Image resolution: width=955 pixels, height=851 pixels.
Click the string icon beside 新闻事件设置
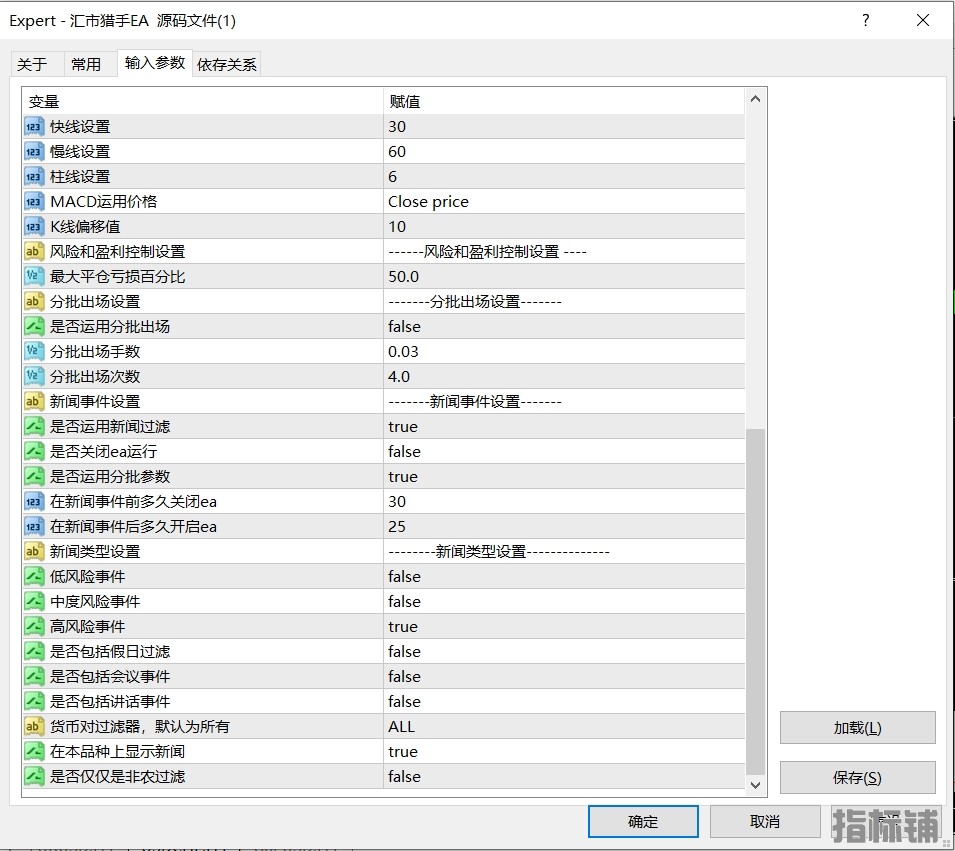(x=34, y=401)
